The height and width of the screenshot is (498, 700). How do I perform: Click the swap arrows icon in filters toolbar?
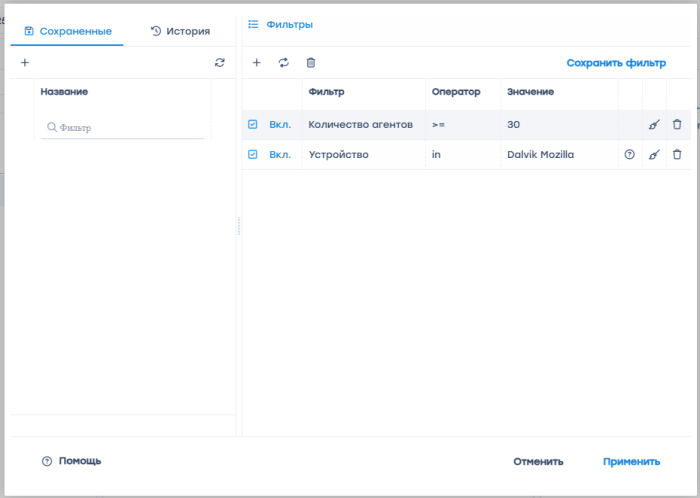(284, 63)
